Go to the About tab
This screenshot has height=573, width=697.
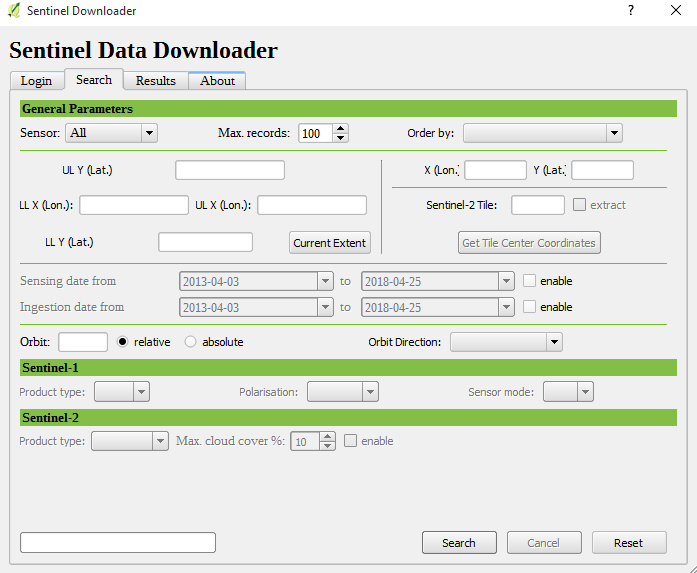tap(217, 81)
